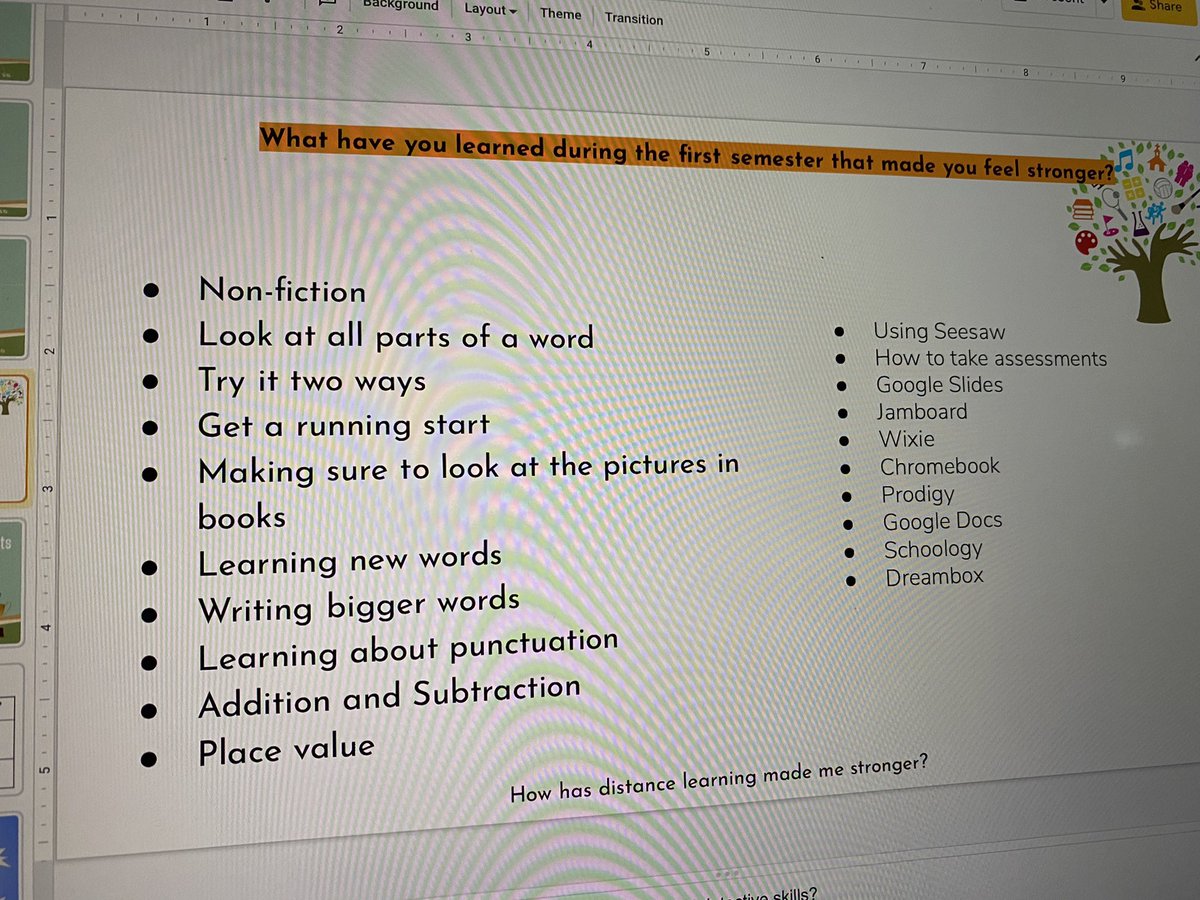The image size is (1200, 900).
Task: Click "Addition and Subtraction" bullet
Action: (x=389, y=696)
